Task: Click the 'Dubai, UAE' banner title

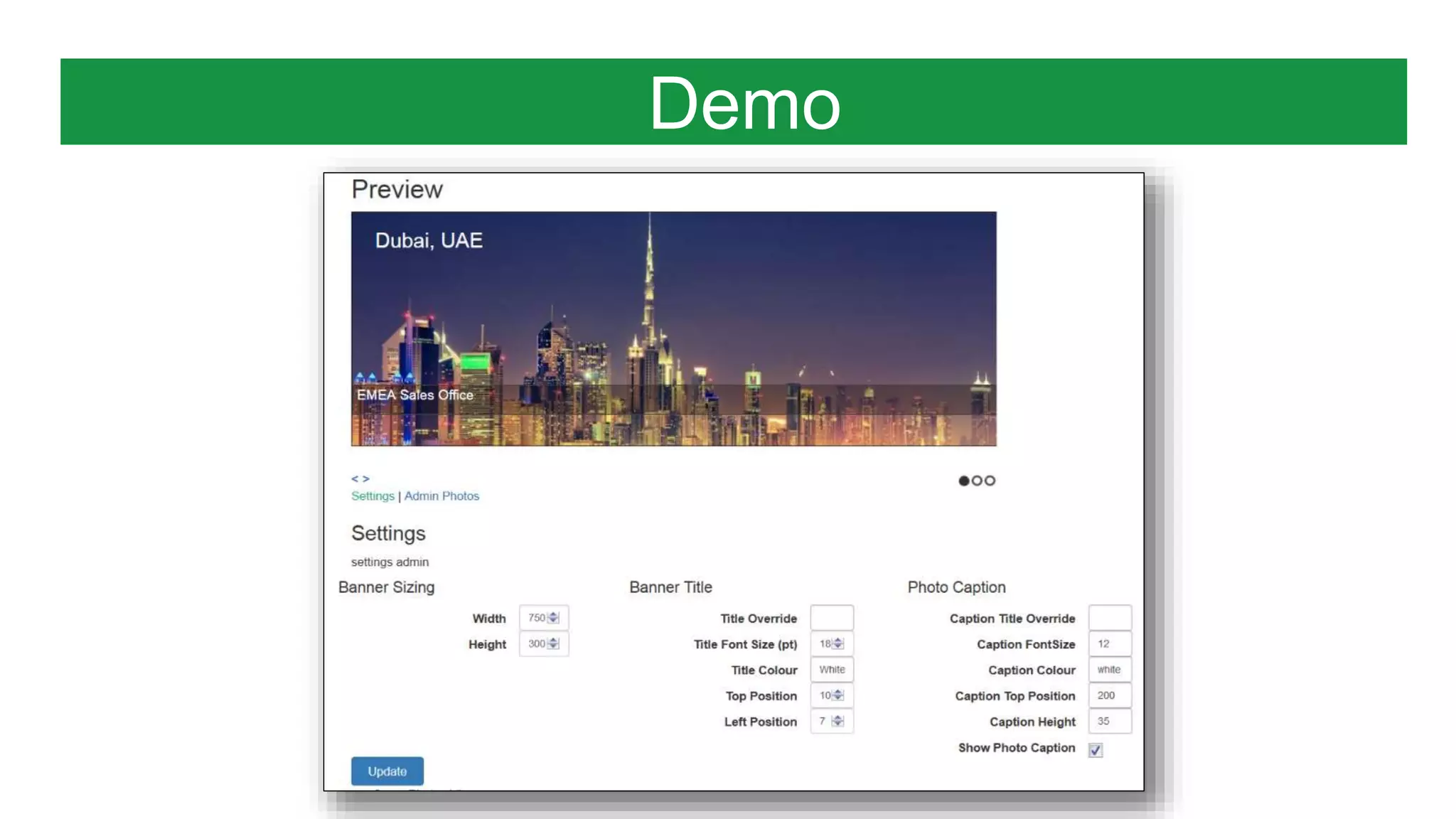Action: pos(429,240)
